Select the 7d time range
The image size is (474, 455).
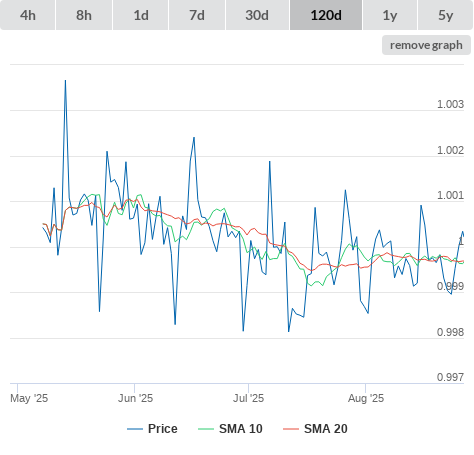click(197, 15)
